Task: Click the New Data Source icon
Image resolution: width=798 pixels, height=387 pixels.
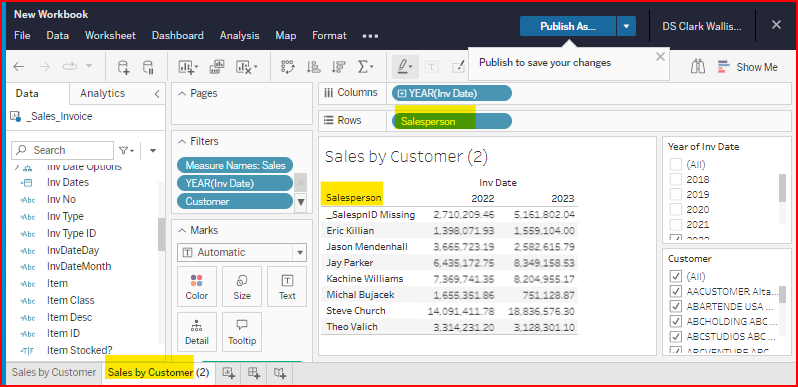Action: pos(123,67)
